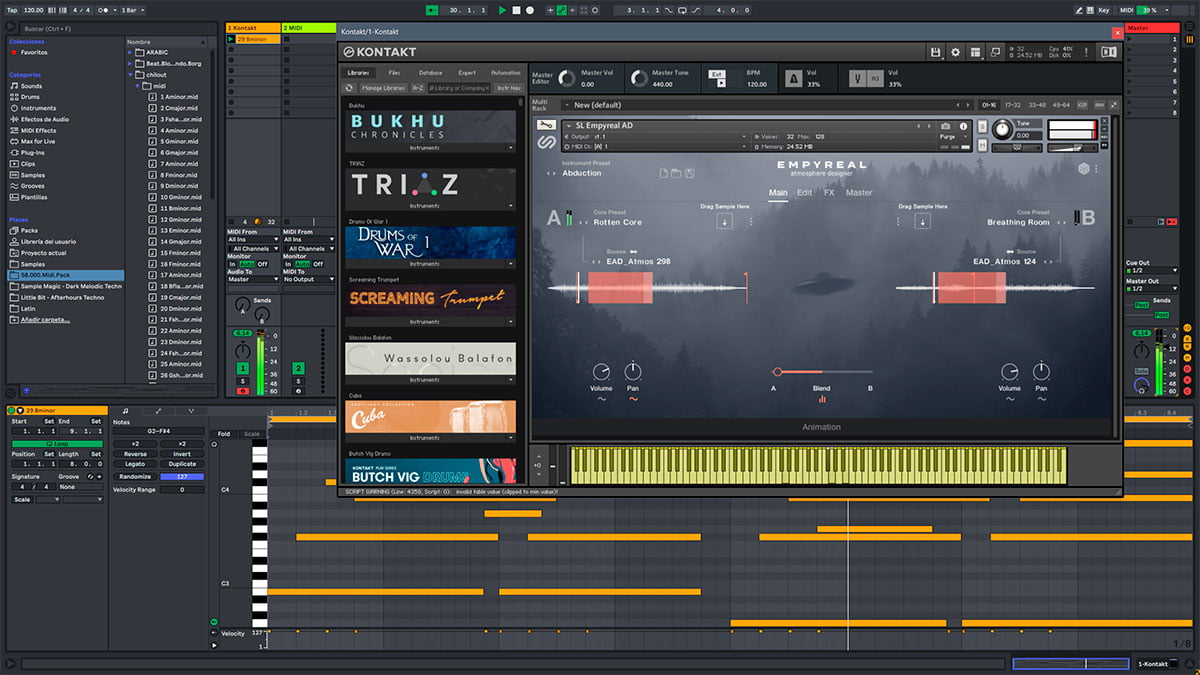
Task: Open the SL Empyreal AD wrench editor
Action: [x=547, y=126]
